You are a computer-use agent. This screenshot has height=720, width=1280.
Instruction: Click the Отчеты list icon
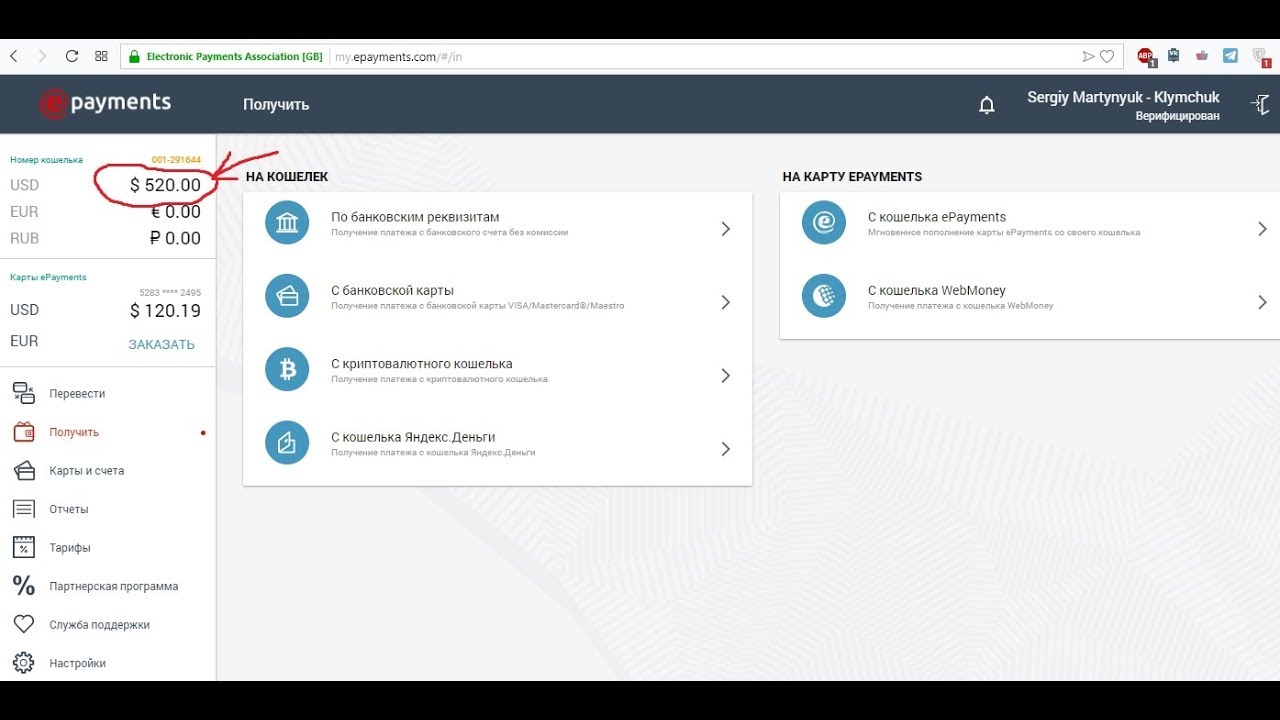pos(24,509)
